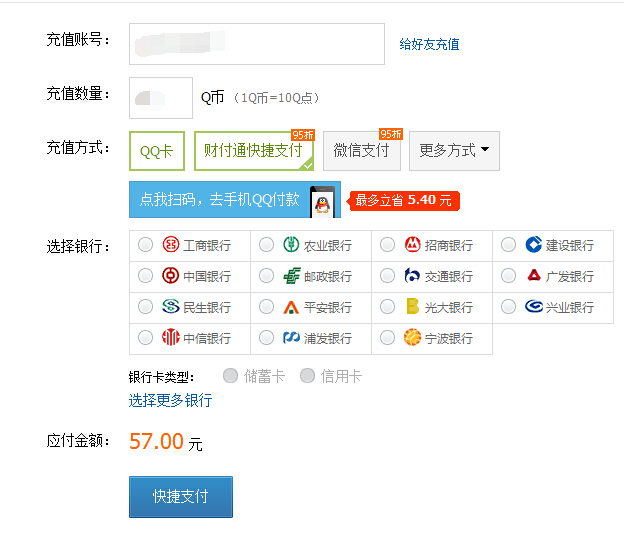Select the 平安银行 radio button
The width and height of the screenshot is (624, 559).
(266, 306)
